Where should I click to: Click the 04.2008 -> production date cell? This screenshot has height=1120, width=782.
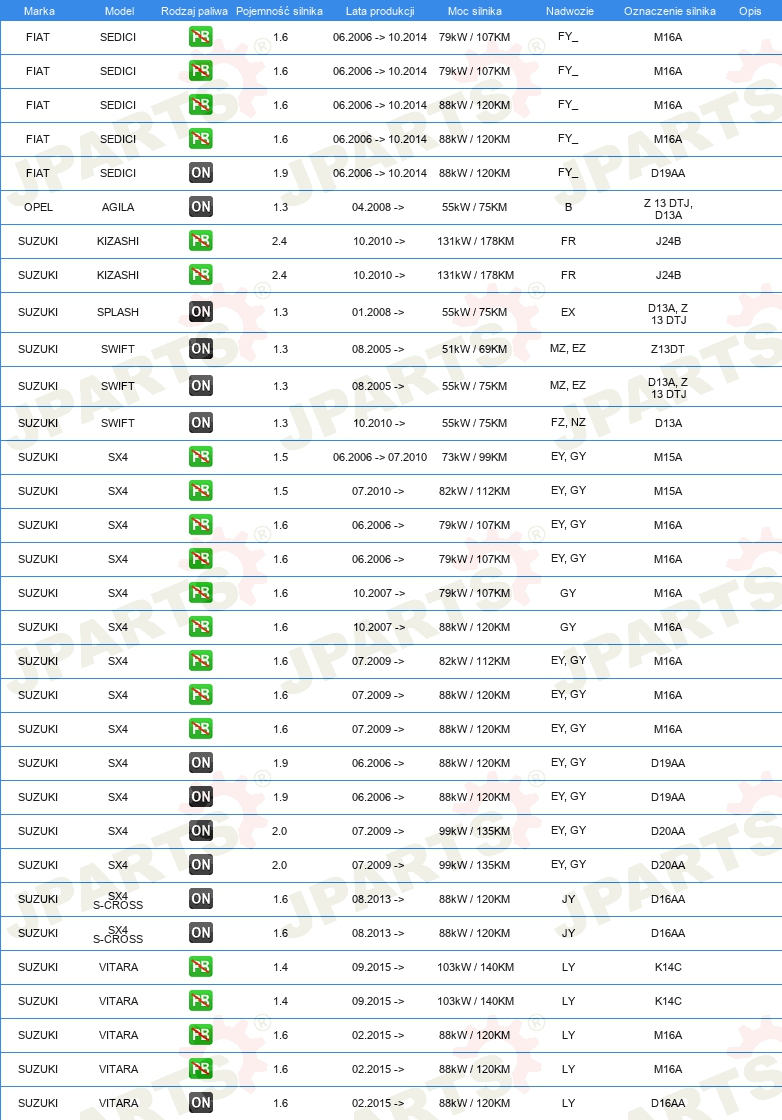coord(378,207)
